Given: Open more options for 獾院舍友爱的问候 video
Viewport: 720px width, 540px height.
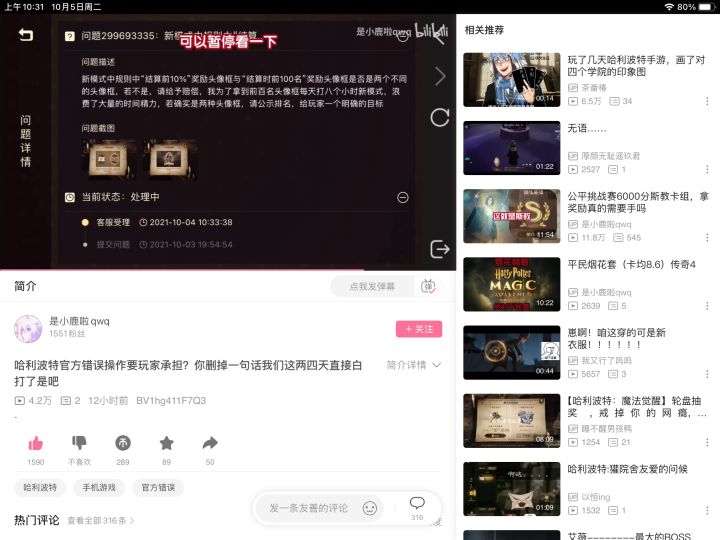Looking at the screenshot, I should [707, 511].
